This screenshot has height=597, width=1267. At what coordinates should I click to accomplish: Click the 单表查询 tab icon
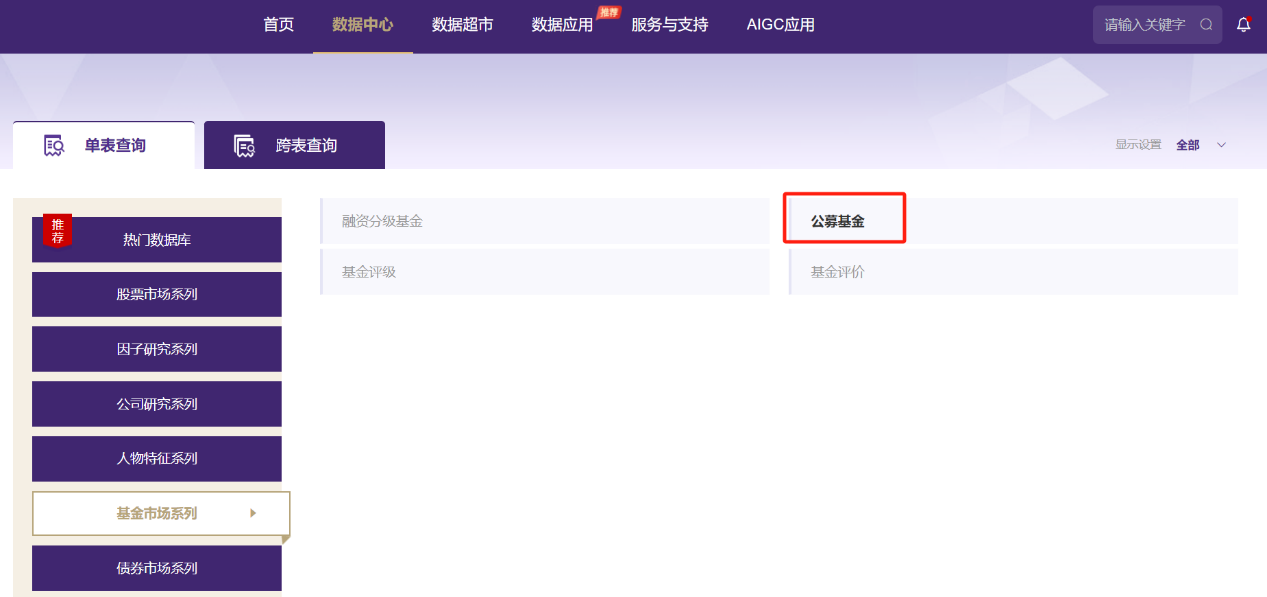point(54,146)
